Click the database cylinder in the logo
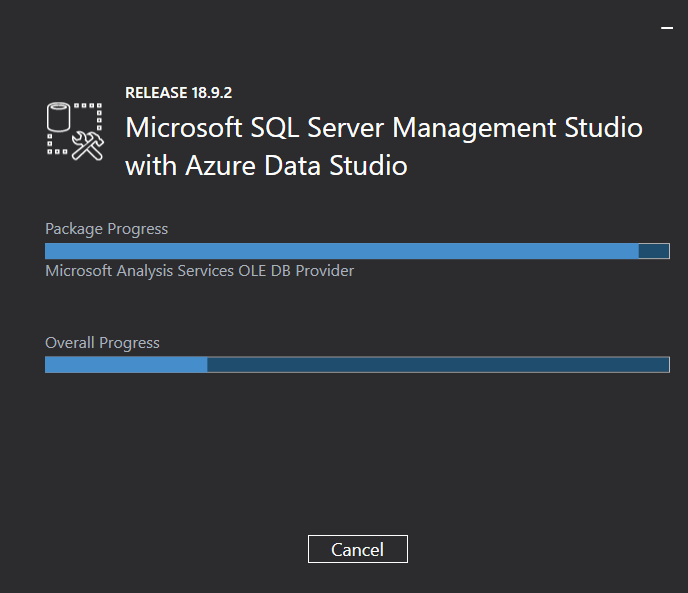The height and width of the screenshot is (593, 688). tap(58, 117)
